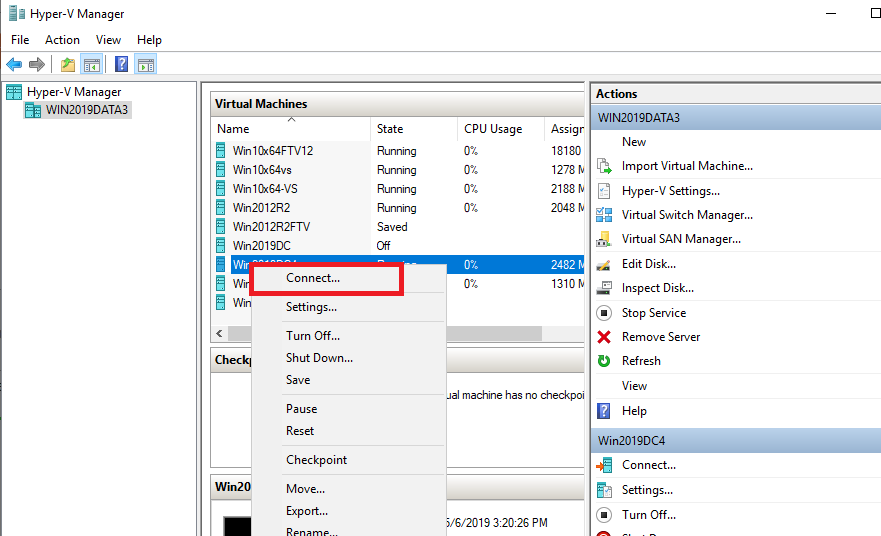Select the Win2012R2FTV row name

coord(271,227)
